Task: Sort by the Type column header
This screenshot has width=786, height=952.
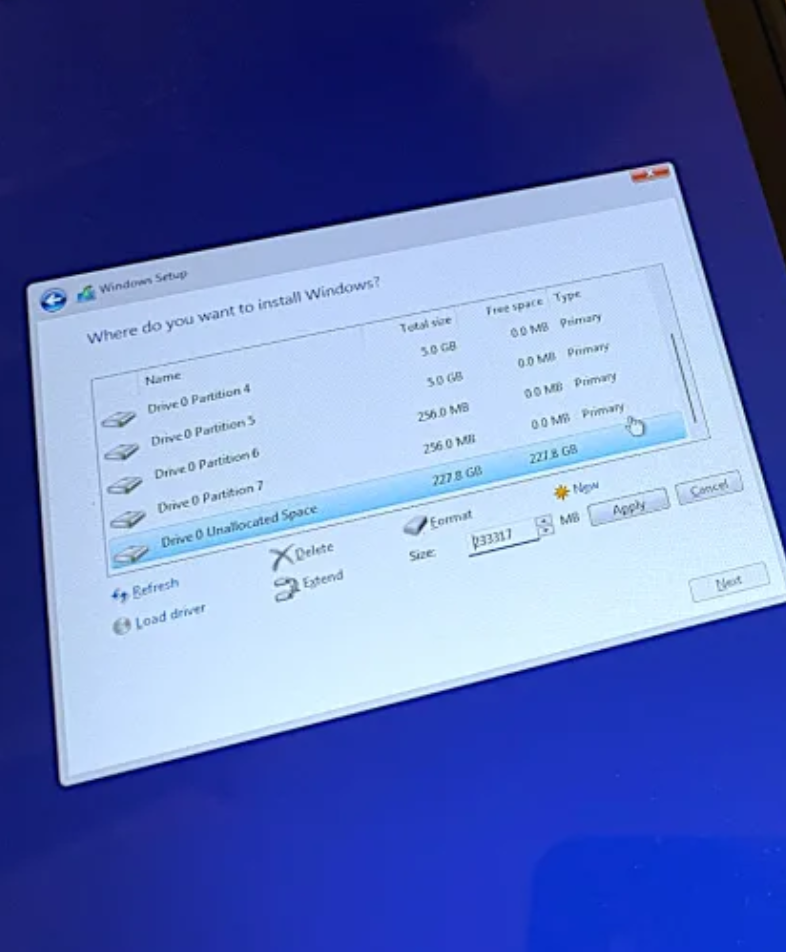Action: pyautogui.click(x=567, y=297)
